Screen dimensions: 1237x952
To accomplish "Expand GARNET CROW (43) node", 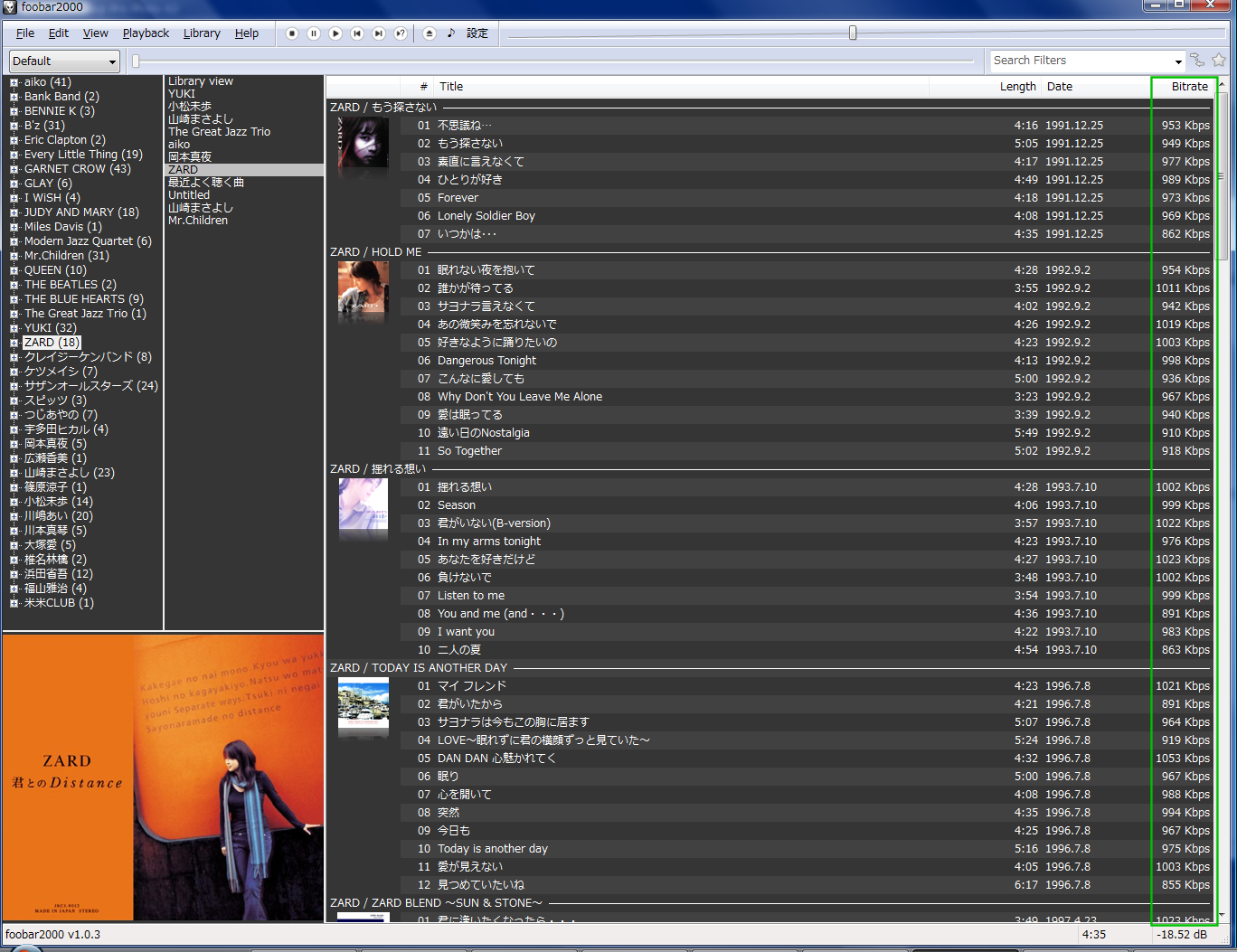I will click(14, 169).
